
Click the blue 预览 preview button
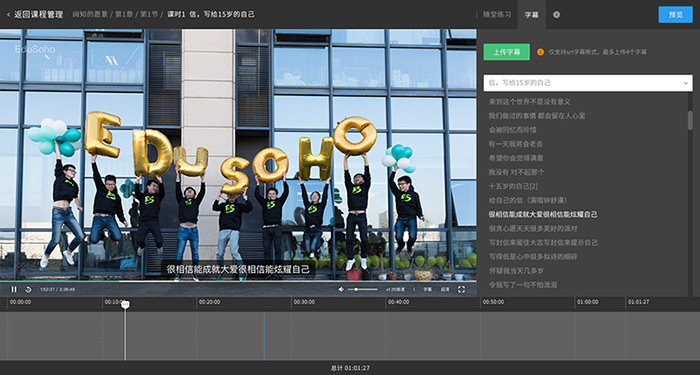pyautogui.click(x=675, y=14)
